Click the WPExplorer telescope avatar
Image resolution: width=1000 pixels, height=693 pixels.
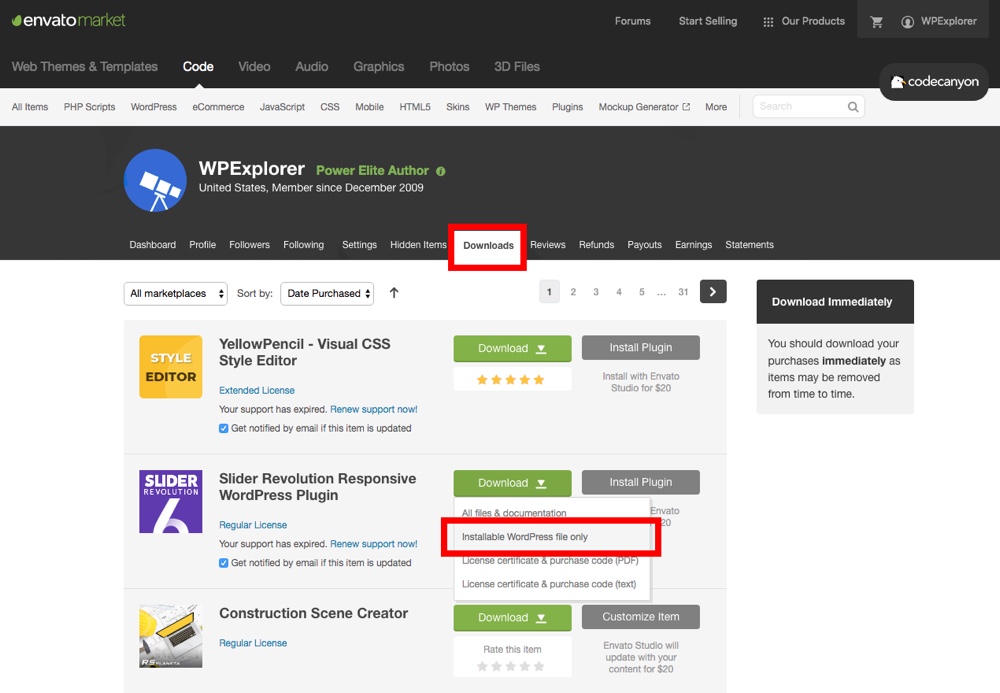point(155,180)
